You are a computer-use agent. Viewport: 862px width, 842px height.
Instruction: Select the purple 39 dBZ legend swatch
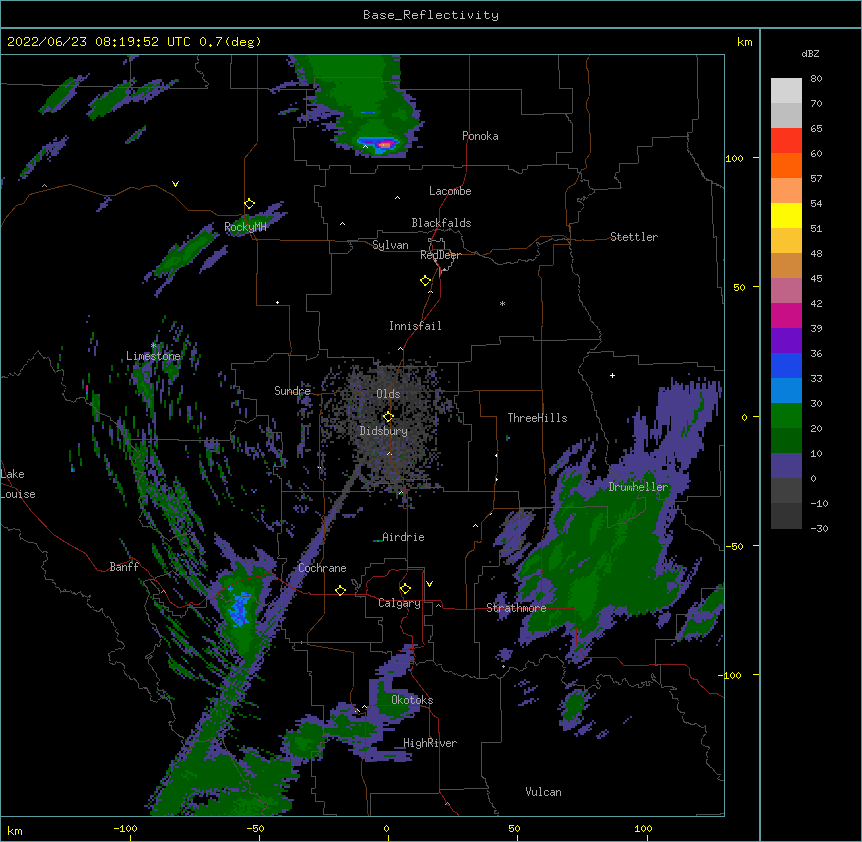point(786,340)
